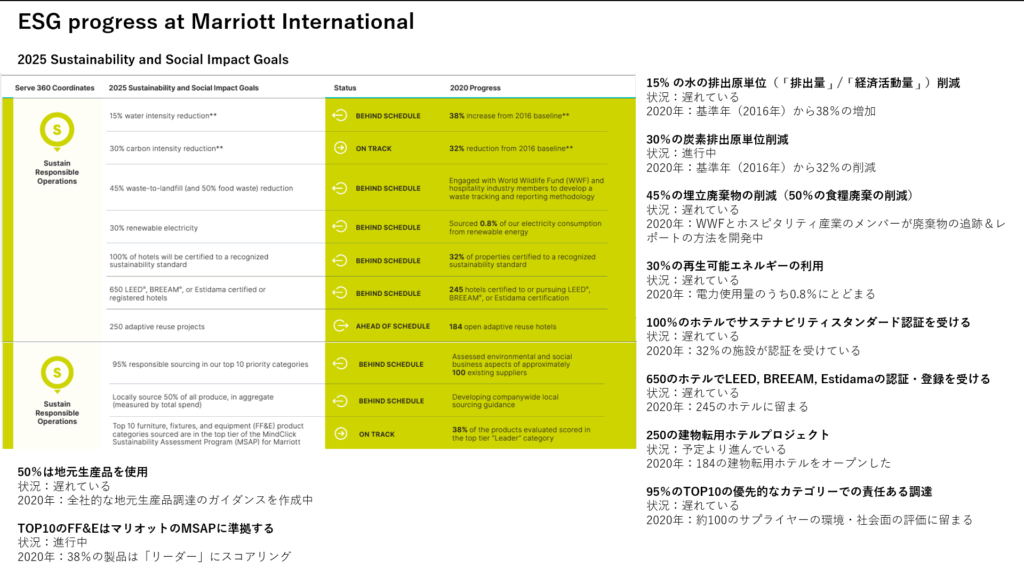Image resolution: width=1024 pixels, height=577 pixels.
Task: Click the arrow icon beside AHEAD OF SCHEDULE
Action: pos(340,326)
